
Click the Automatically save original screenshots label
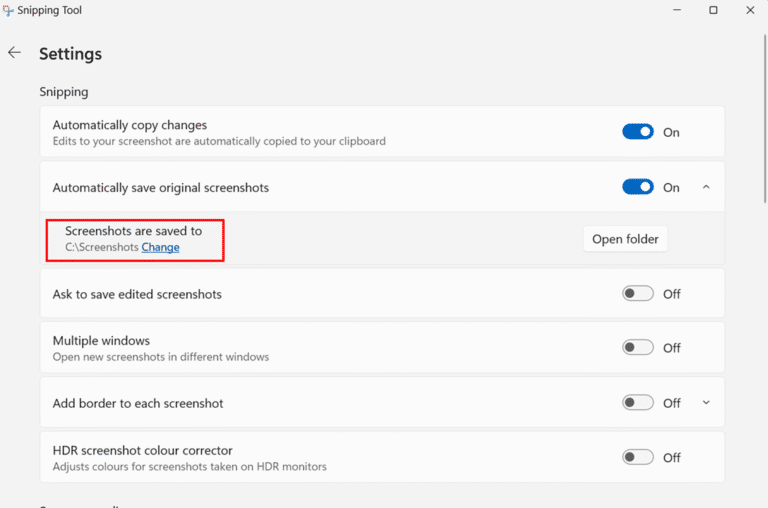pyautogui.click(x=161, y=188)
